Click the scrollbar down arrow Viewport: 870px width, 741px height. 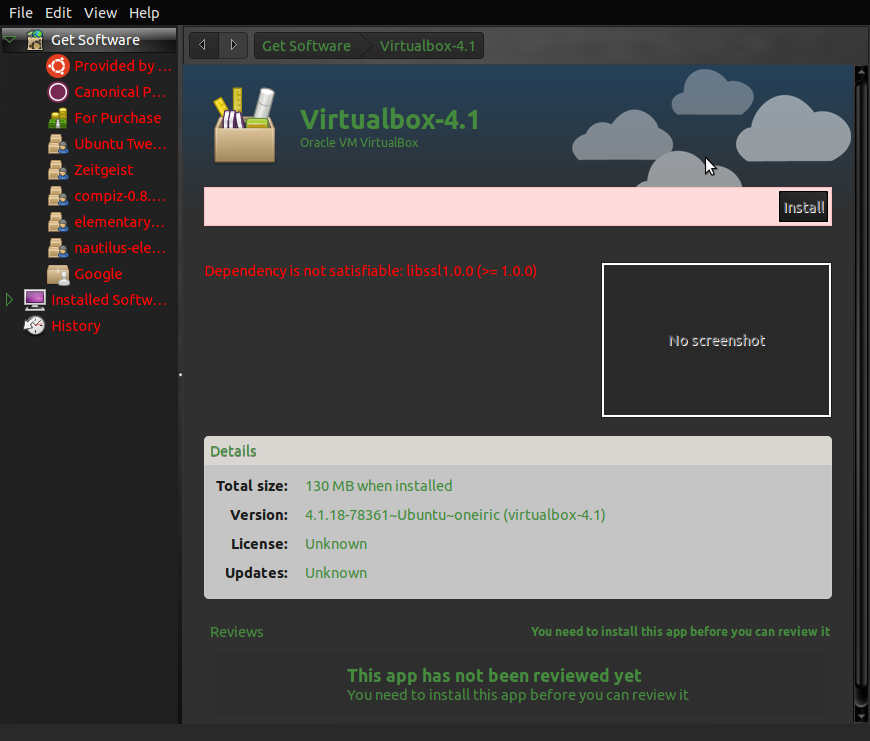[x=861, y=716]
